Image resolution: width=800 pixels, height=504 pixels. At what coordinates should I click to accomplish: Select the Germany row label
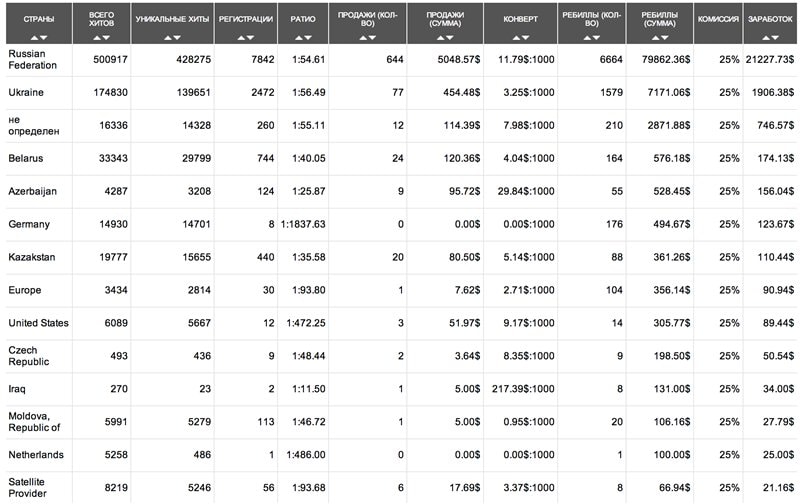point(29,225)
